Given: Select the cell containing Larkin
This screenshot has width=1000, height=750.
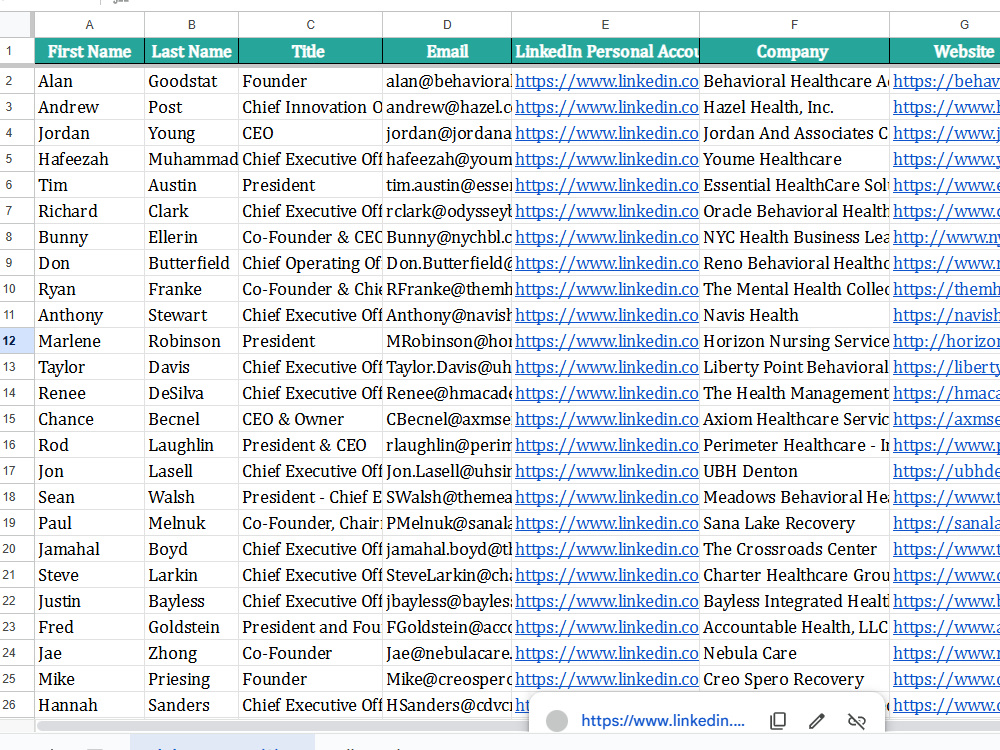Looking at the screenshot, I should tap(191, 575).
